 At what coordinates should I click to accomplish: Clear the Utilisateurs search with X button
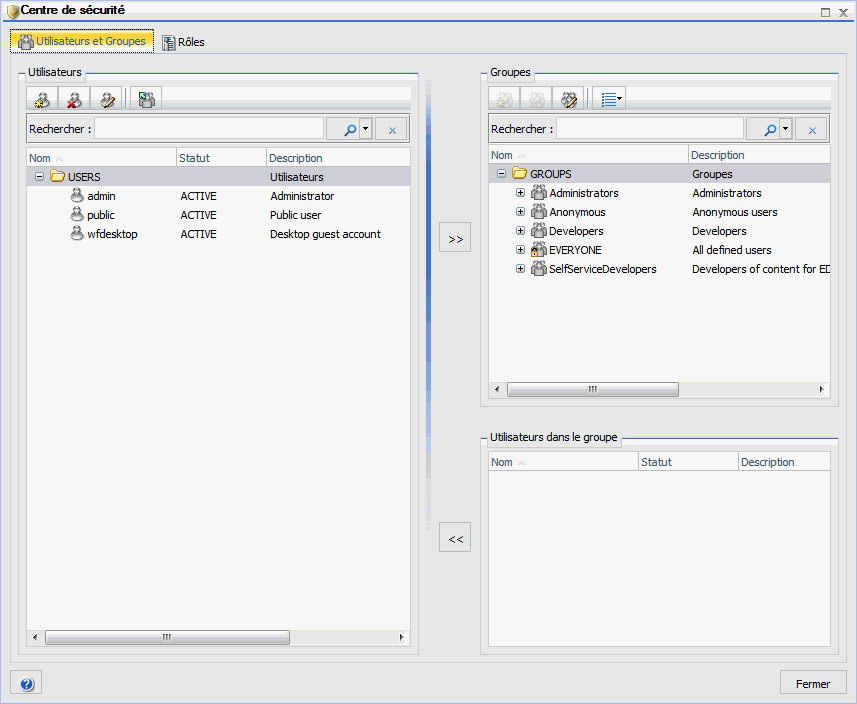point(392,130)
